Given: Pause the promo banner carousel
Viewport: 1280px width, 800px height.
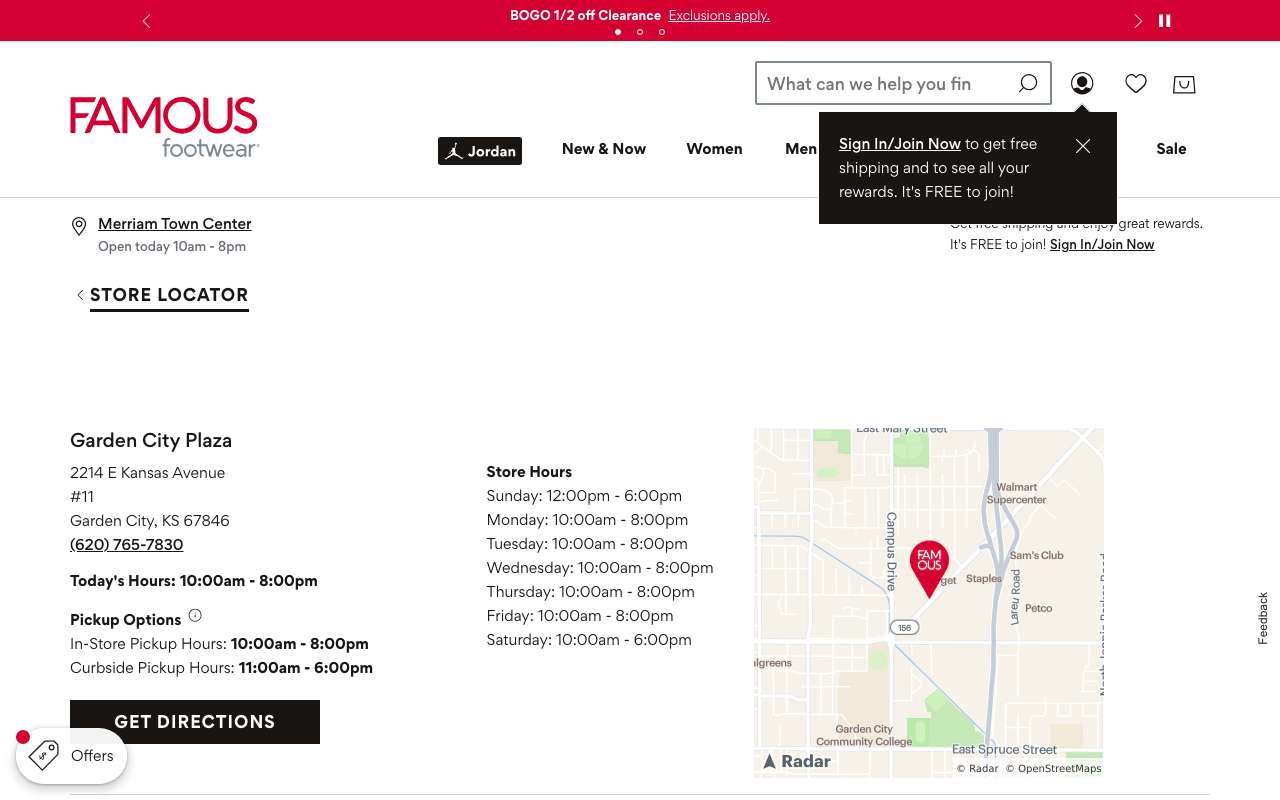Looking at the screenshot, I should (x=1165, y=20).
